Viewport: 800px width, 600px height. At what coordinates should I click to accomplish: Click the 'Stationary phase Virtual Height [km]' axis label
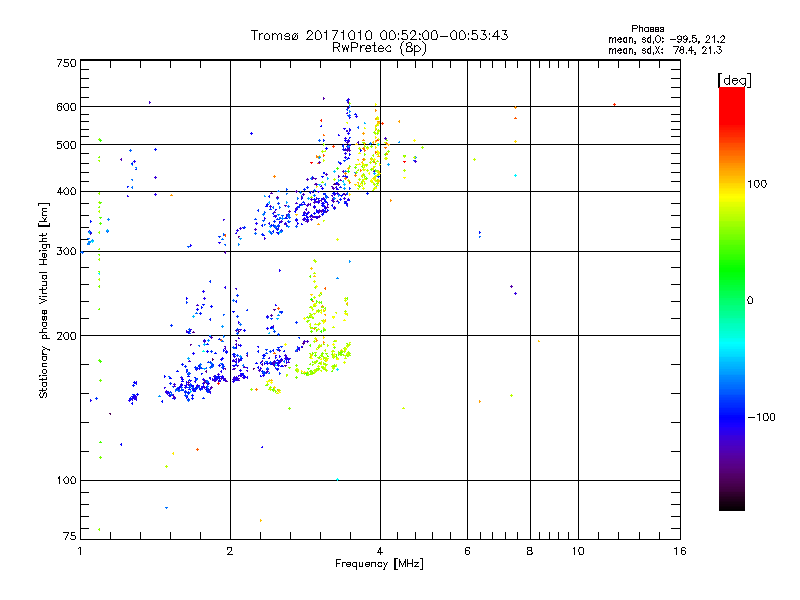coord(44,300)
